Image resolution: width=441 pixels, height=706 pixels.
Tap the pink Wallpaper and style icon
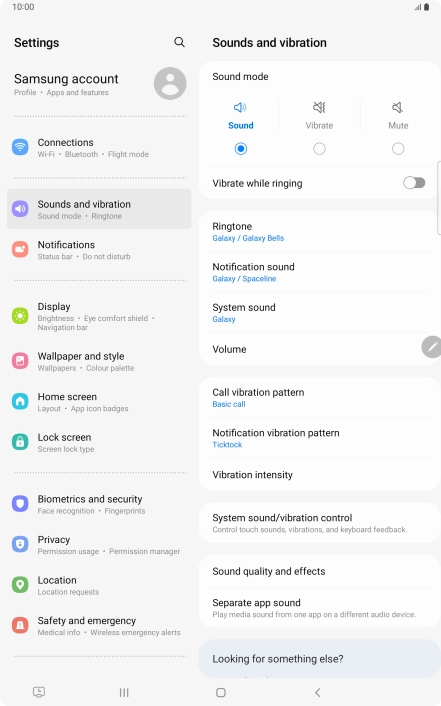click(20, 361)
